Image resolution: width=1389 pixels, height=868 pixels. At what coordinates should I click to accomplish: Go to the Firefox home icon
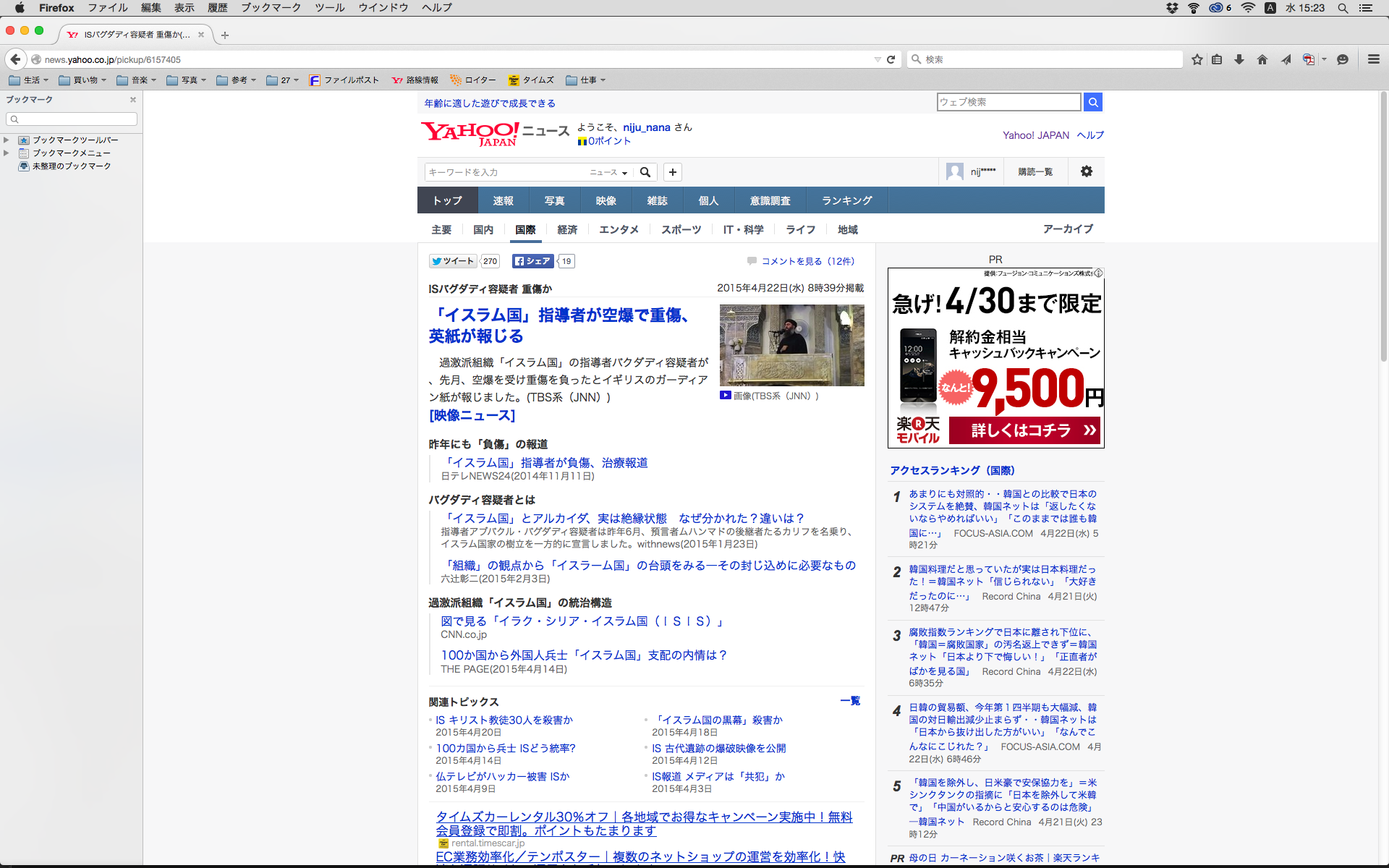point(1262,59)
